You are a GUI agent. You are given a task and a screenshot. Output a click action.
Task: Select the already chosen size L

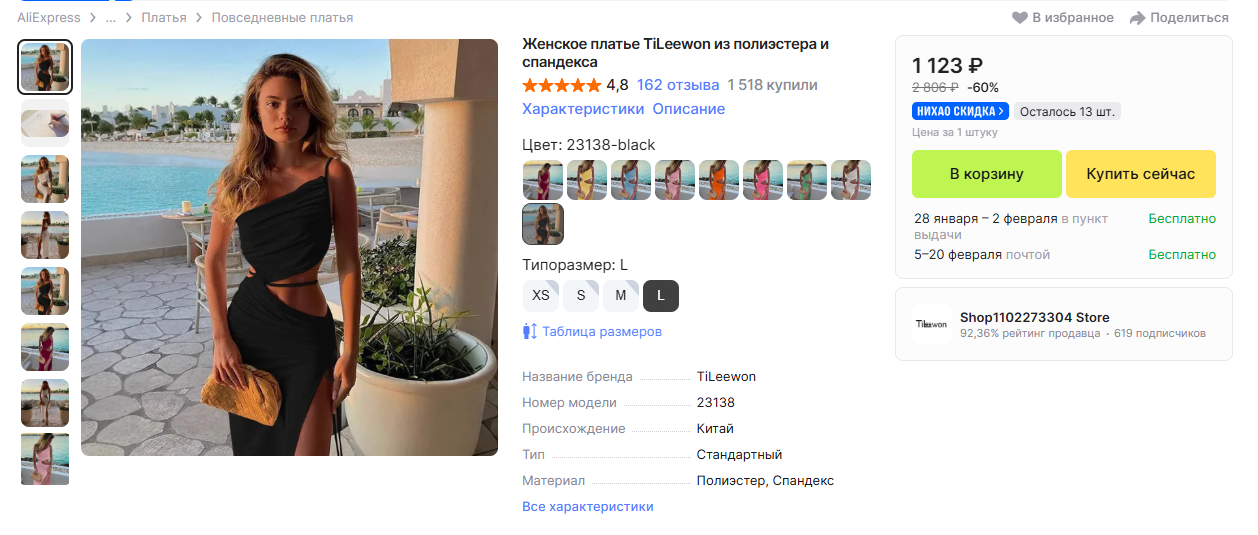[661, 295]
